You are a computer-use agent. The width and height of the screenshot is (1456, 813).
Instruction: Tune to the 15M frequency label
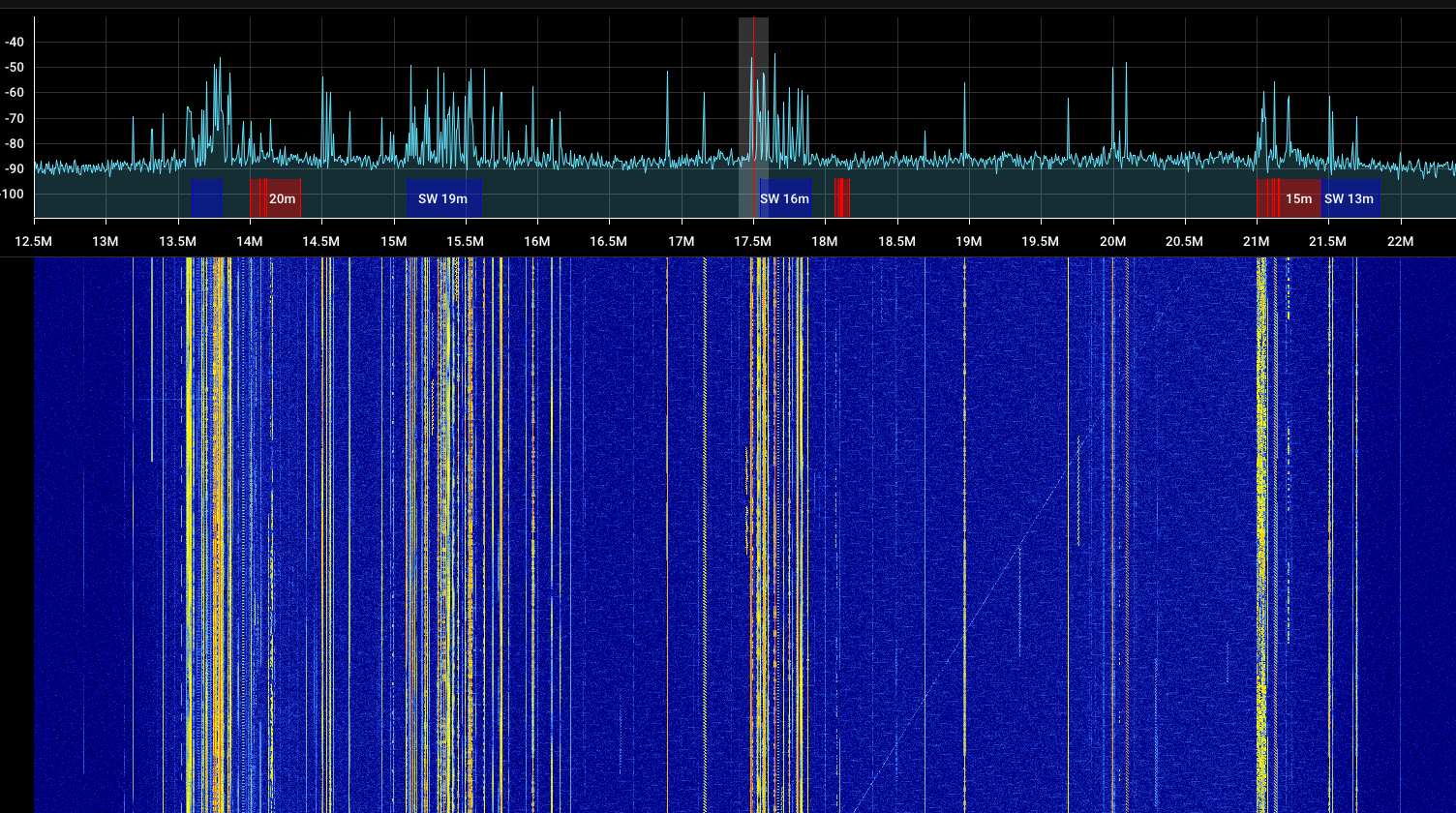point(393,241)
